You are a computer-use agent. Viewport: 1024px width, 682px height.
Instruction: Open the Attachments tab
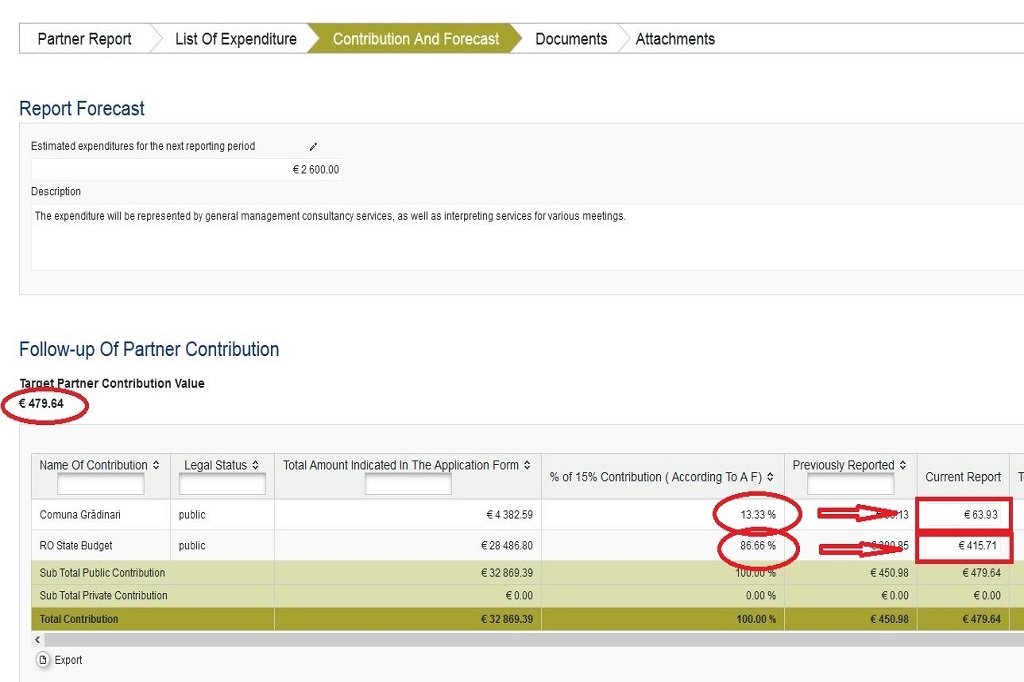(x=675, y=39)
